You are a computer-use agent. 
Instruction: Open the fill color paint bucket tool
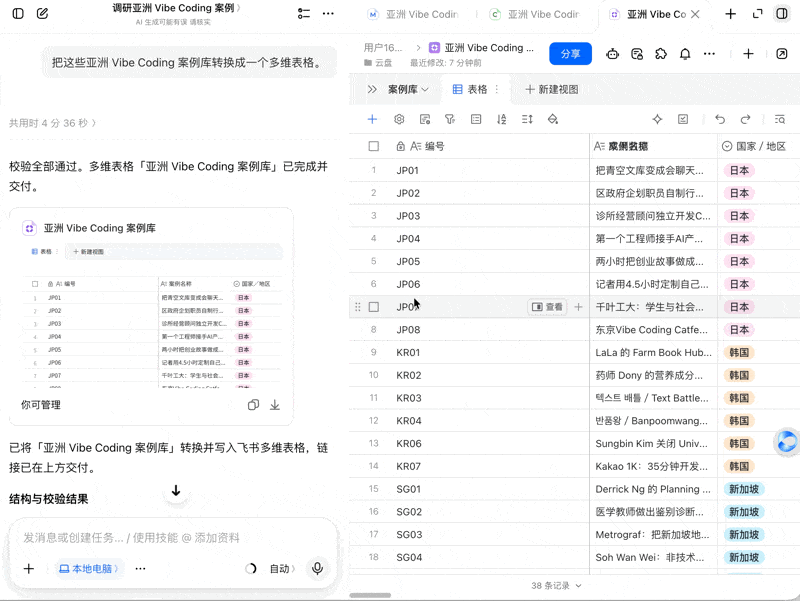[x=553, y=119]
